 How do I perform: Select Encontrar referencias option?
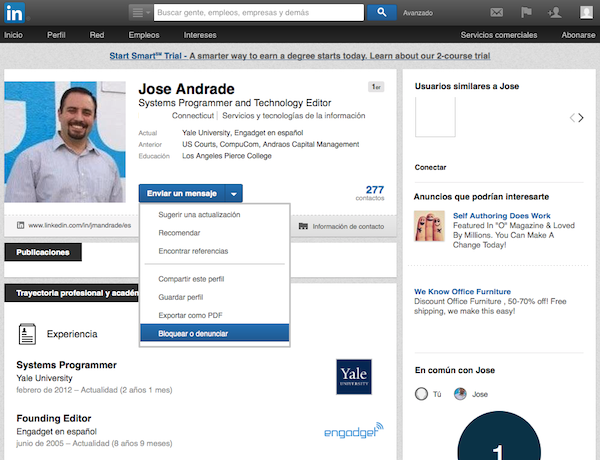pyautogui.click(x=193, y=251)
